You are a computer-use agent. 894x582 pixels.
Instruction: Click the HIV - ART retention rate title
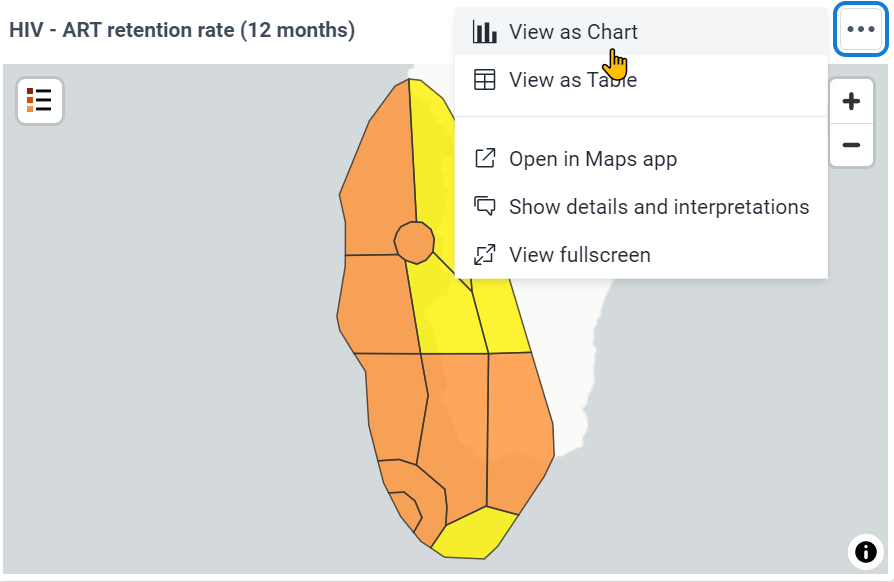click(x=182, y=30)
